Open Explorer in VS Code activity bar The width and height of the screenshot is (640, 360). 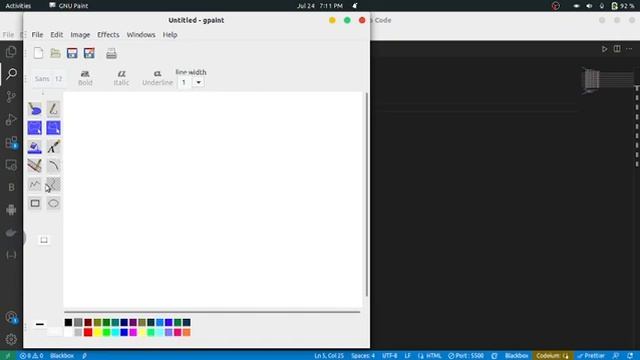pos(11,51)
